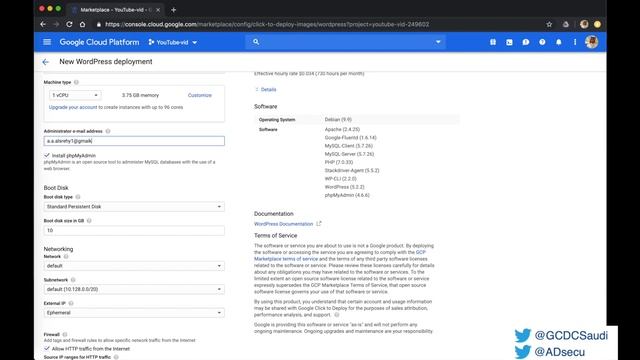The image size is (640, 360).
Task: Open the WordPress Documentation link
Action: 284,224
